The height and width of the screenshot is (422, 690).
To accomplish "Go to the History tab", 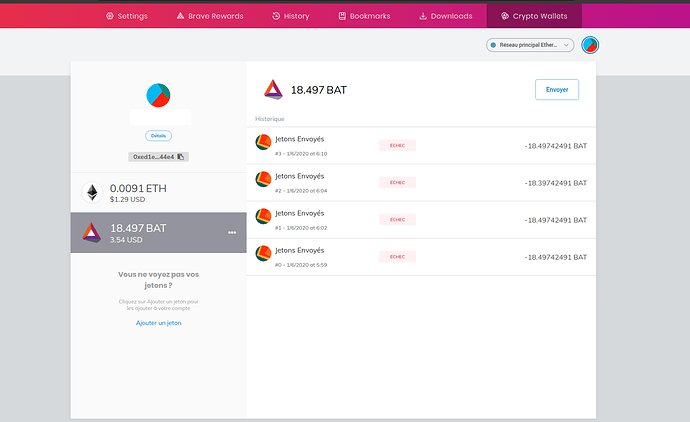I will coord(290,16).
